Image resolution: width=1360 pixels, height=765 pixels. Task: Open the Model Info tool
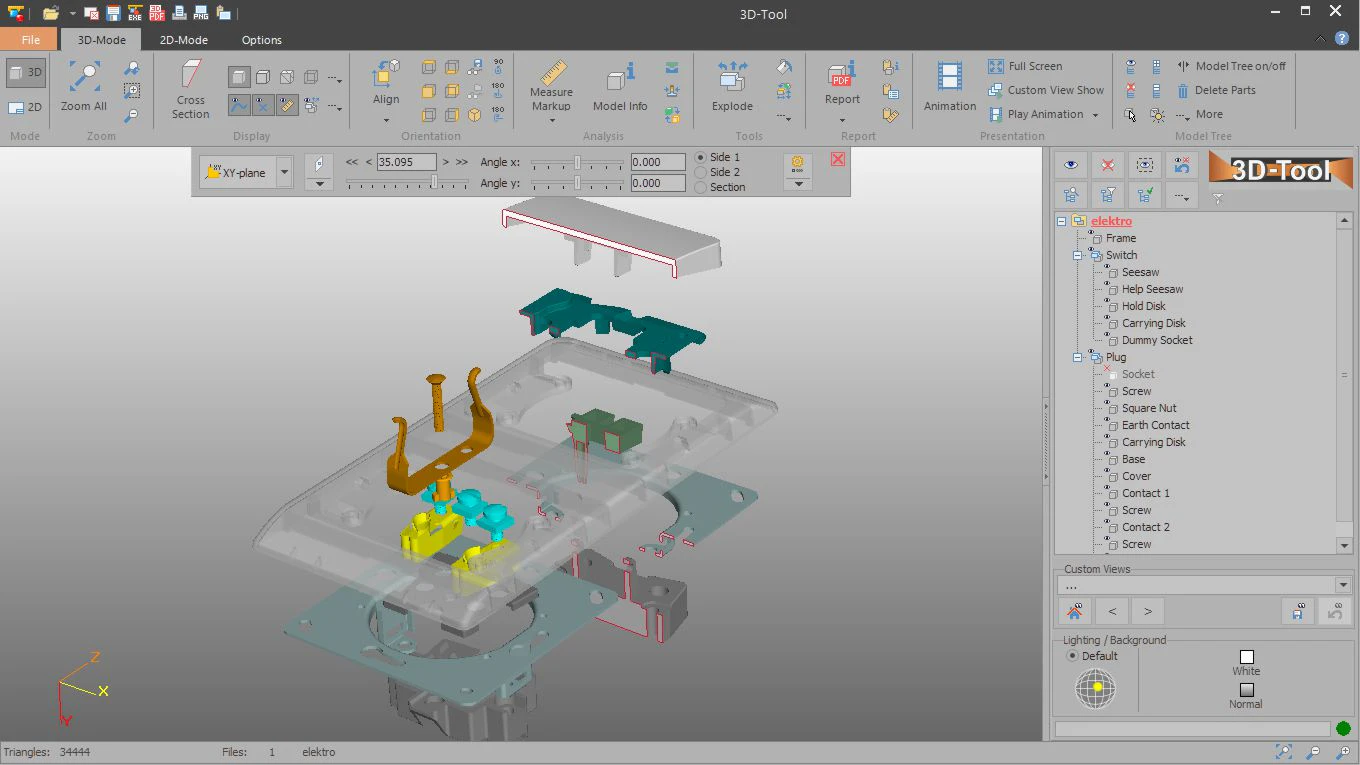pos(618,88)
